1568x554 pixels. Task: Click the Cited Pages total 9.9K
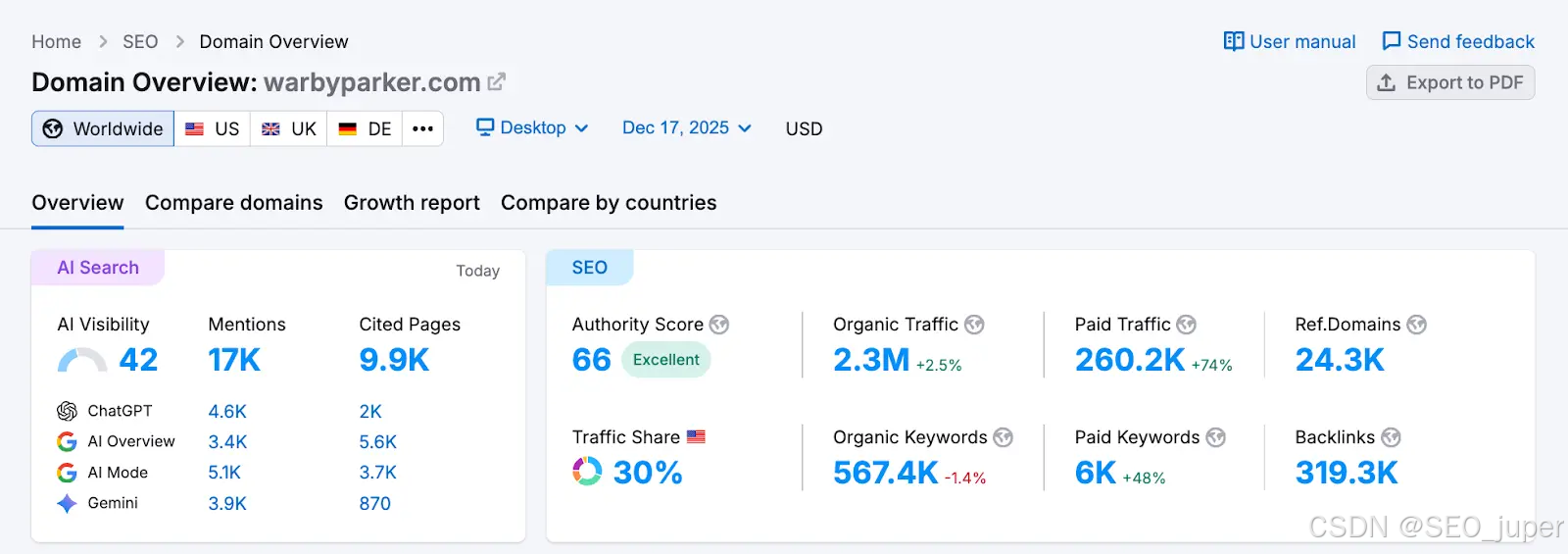tap(394, 360)
